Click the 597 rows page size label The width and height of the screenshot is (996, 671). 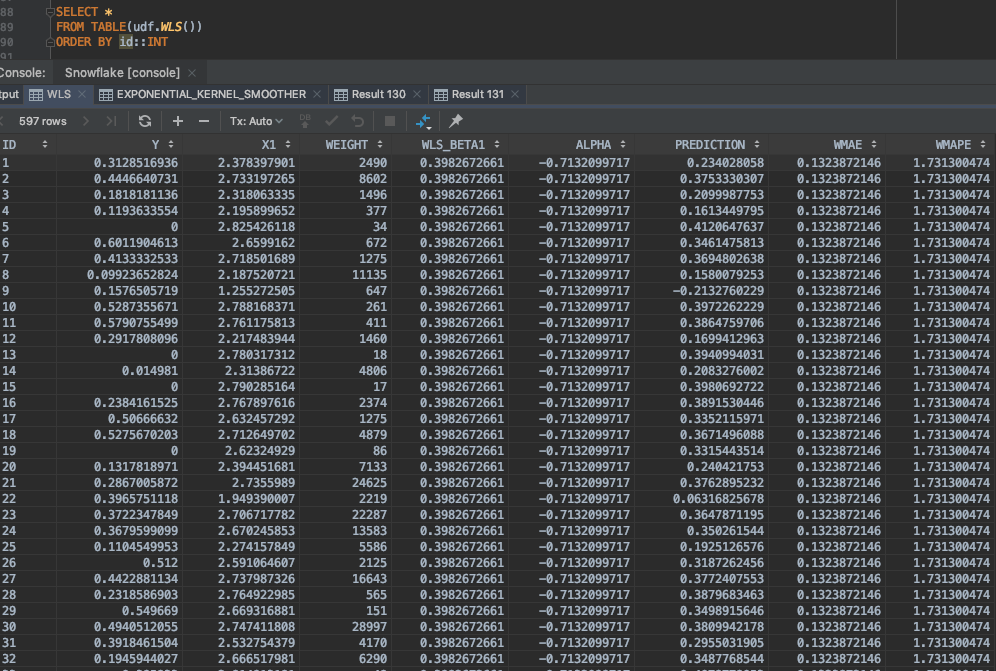(x=43, y=121)
